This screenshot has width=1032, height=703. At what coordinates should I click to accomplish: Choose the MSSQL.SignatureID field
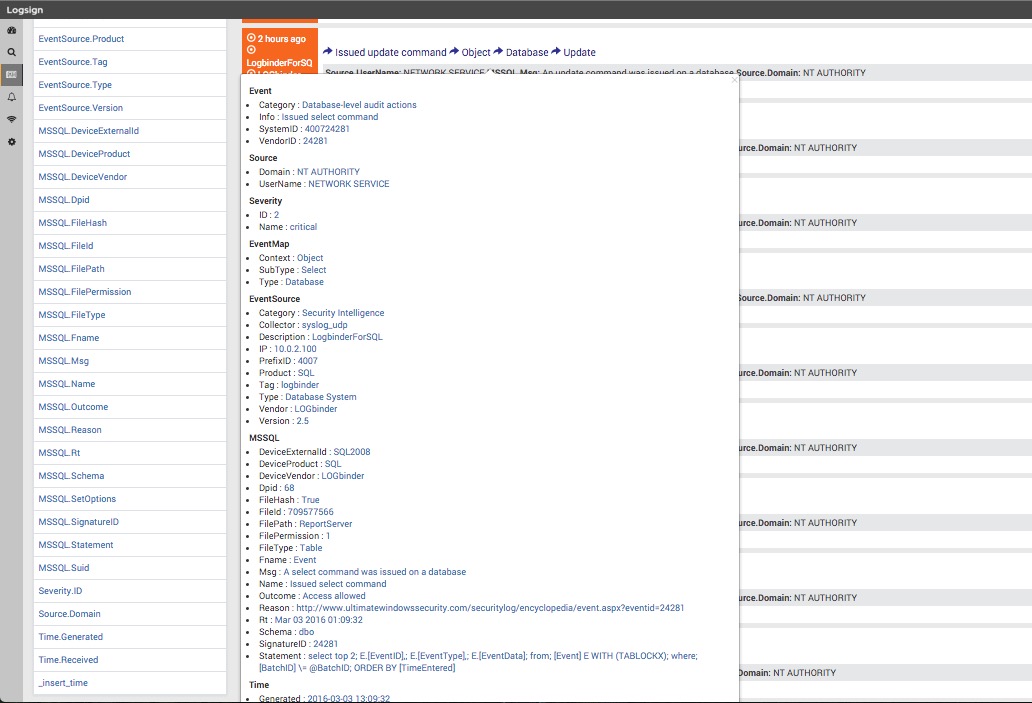(130, 523)
